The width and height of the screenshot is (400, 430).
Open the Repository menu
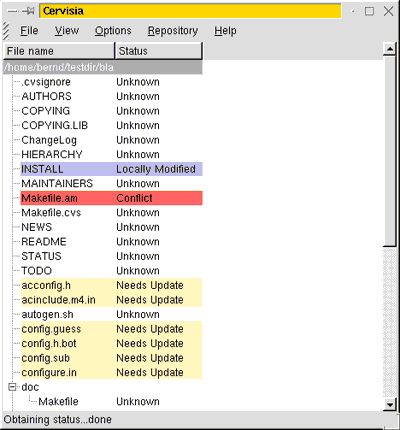(x=173, y=31)
